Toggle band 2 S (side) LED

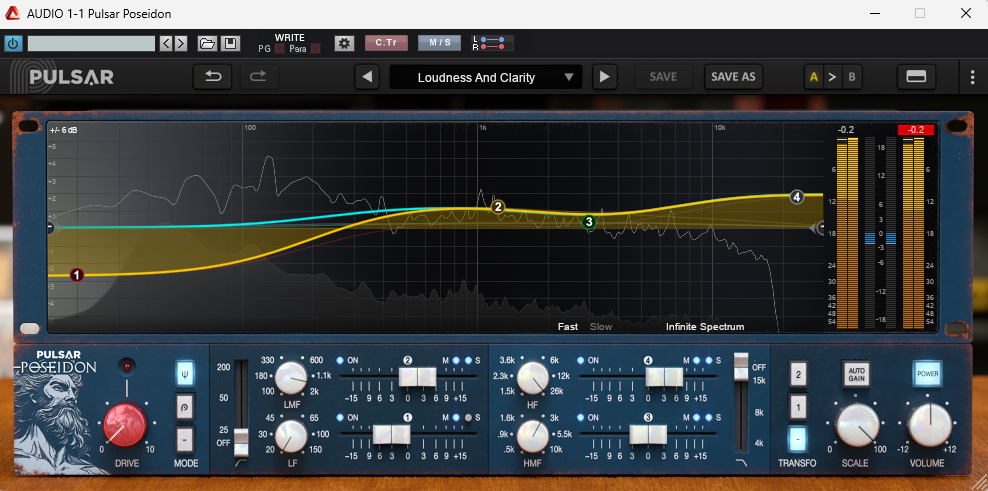tap(468, 361)
